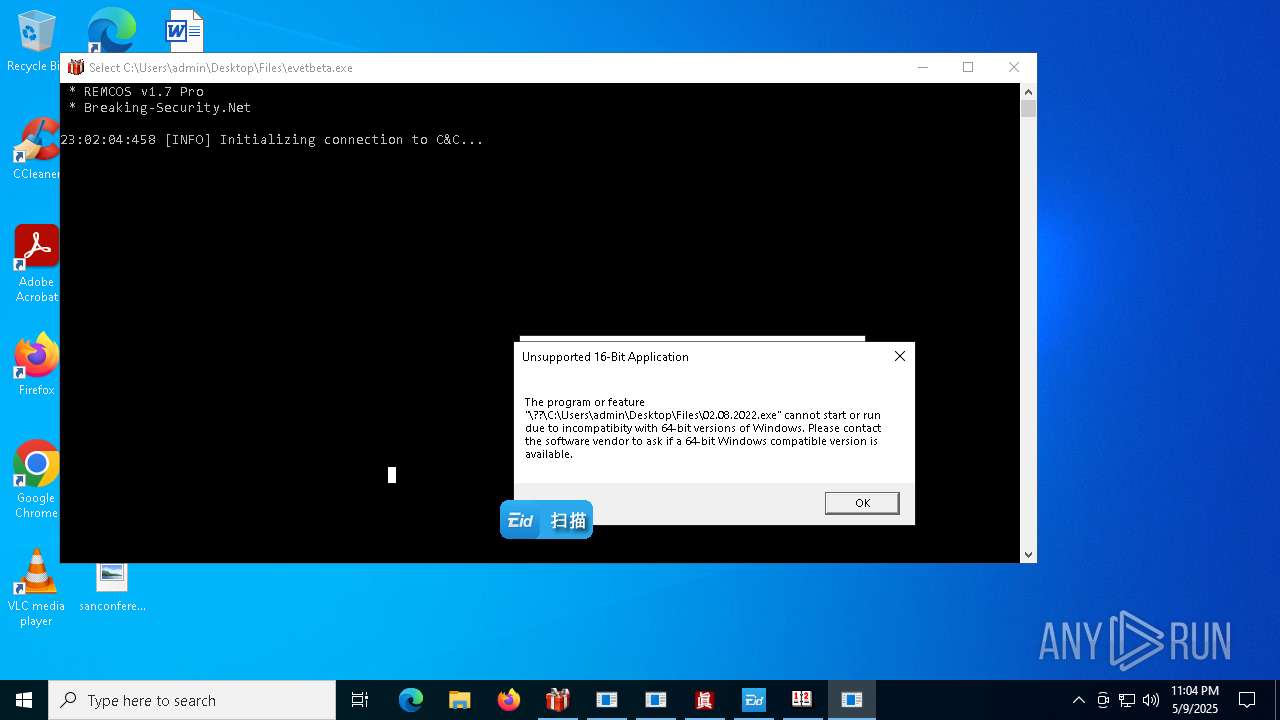Image resolution: width=1280 pixels, height=720 pixels.
Task: Click the gift box icon in the console title bar
Action: [76, 67]
